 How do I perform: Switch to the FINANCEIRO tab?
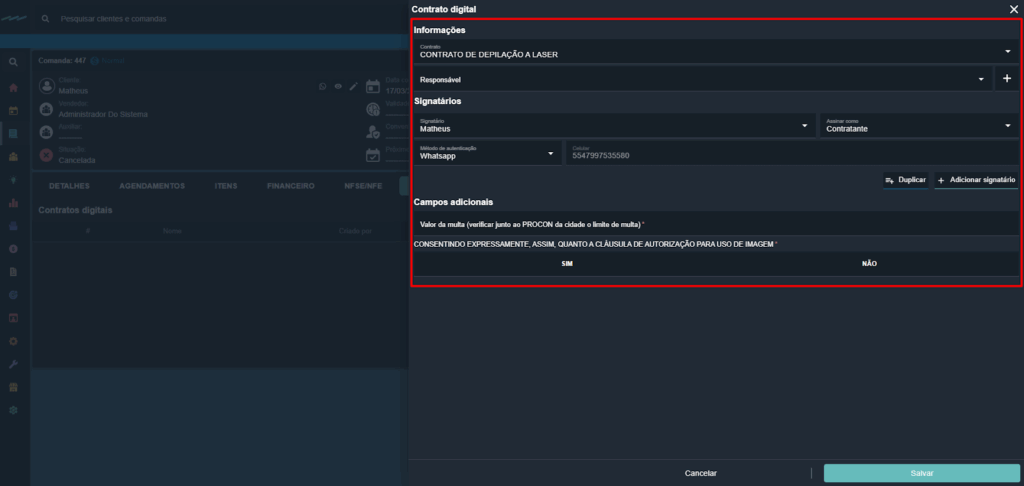291,186
